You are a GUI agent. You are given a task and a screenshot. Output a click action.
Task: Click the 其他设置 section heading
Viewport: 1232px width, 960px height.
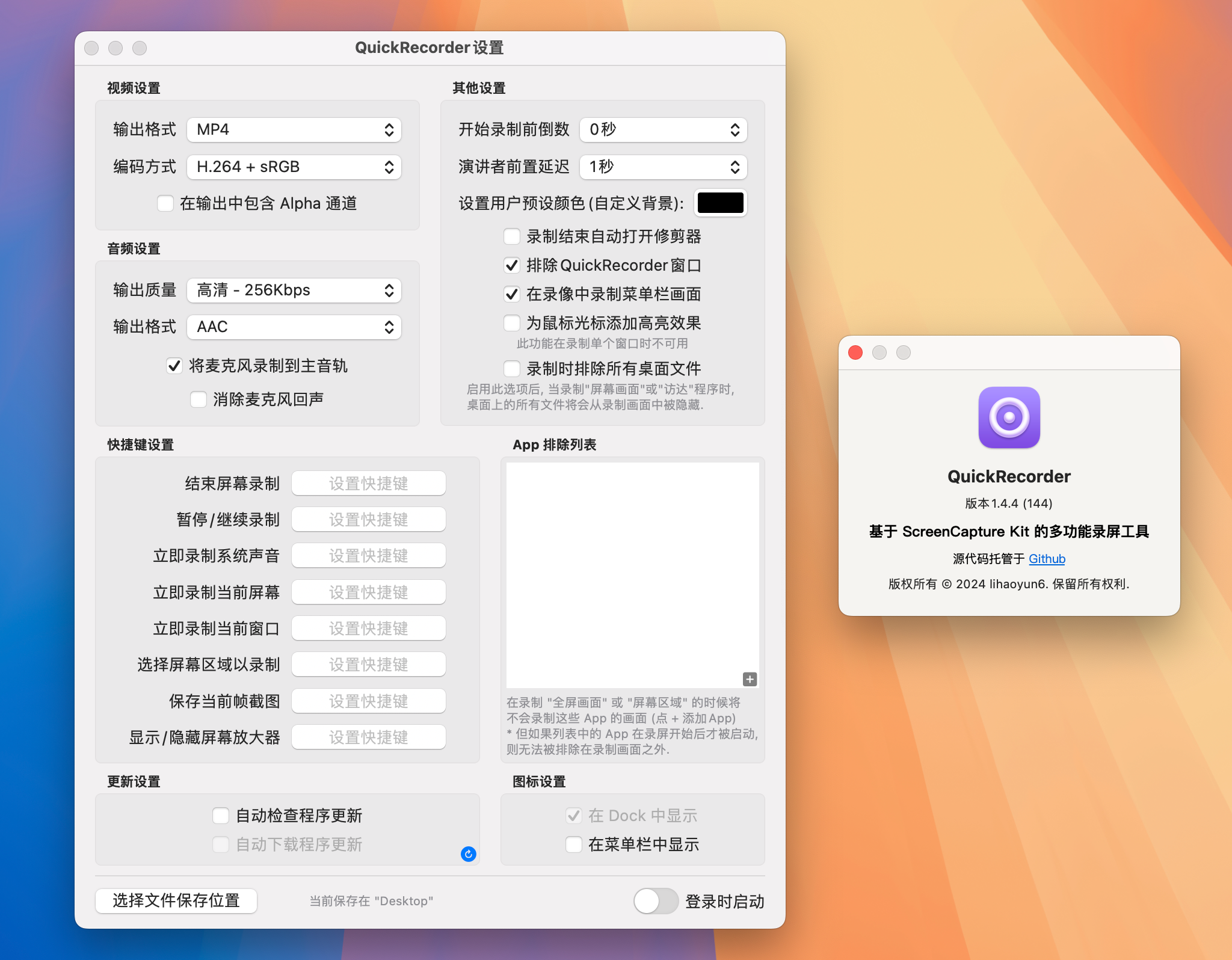click(x=479, y=88)
